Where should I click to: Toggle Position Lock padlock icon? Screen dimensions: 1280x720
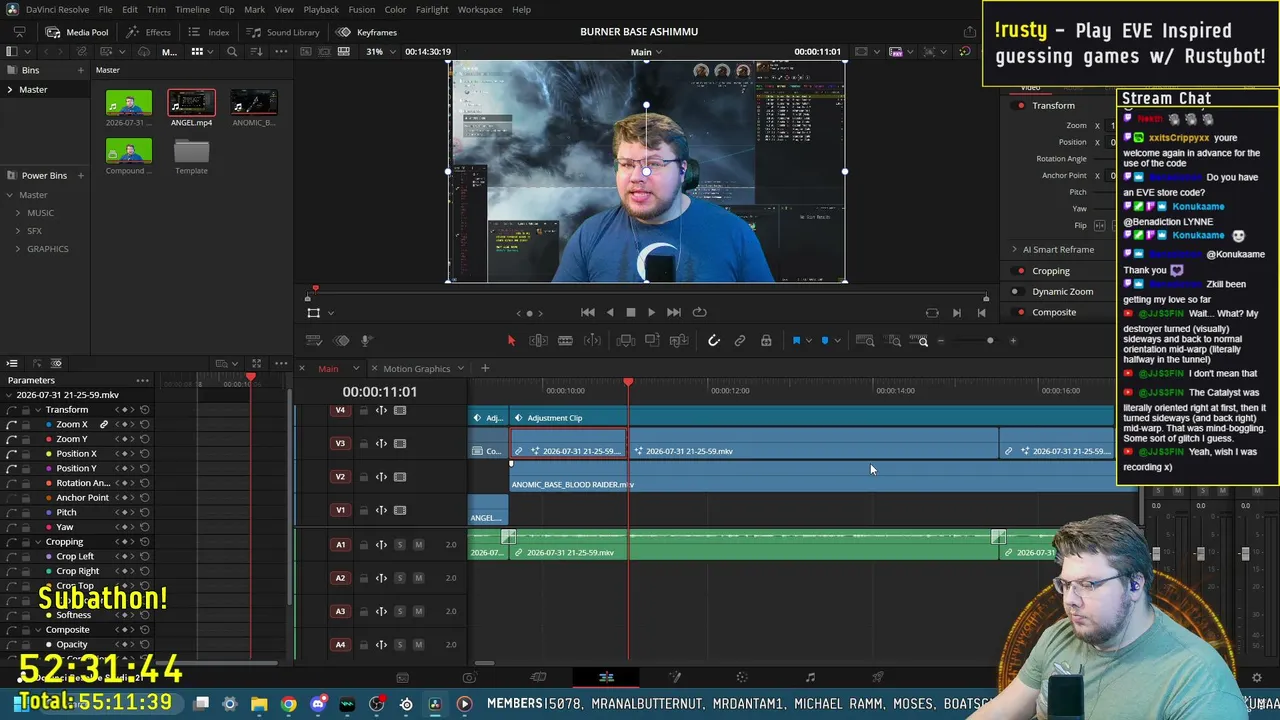[766, 341]
